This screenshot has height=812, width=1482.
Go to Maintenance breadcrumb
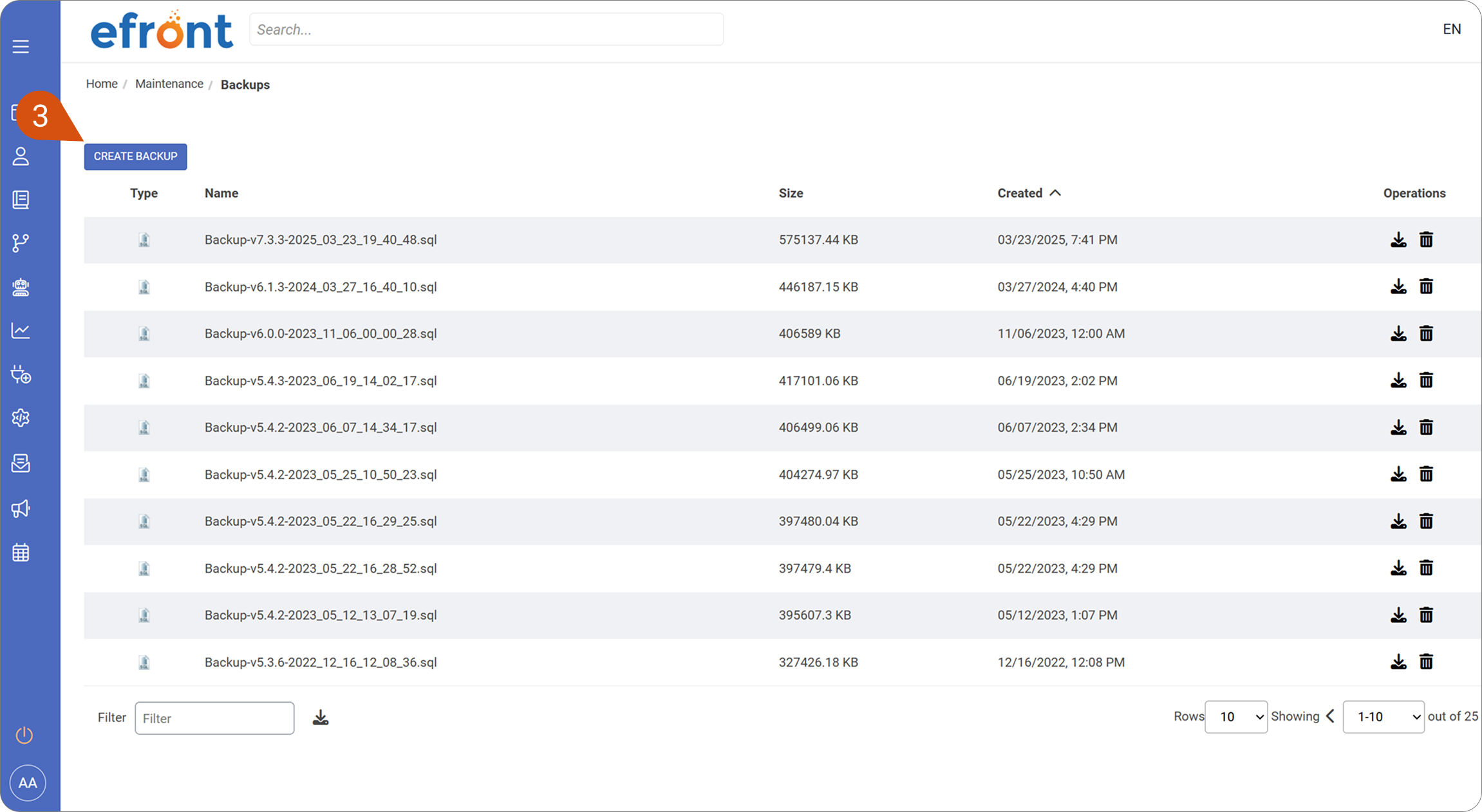click(169, 84)
